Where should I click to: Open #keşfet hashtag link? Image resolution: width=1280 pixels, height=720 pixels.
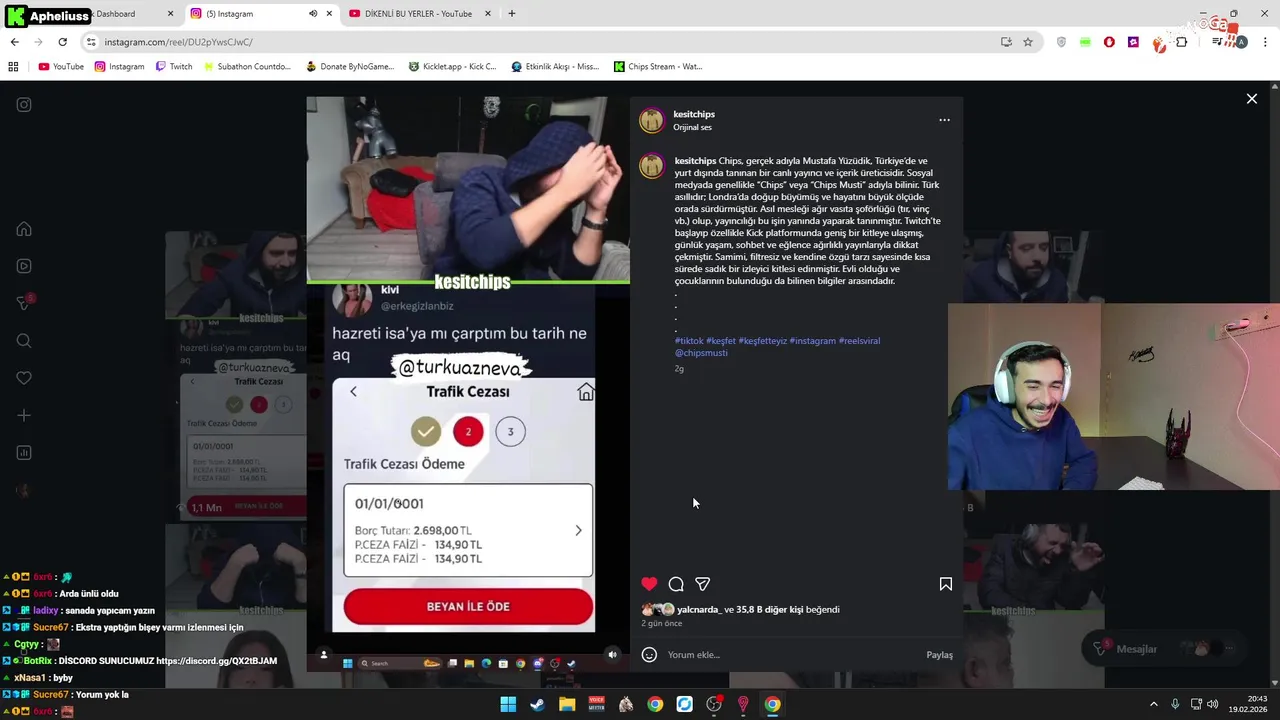coord(721,341)
